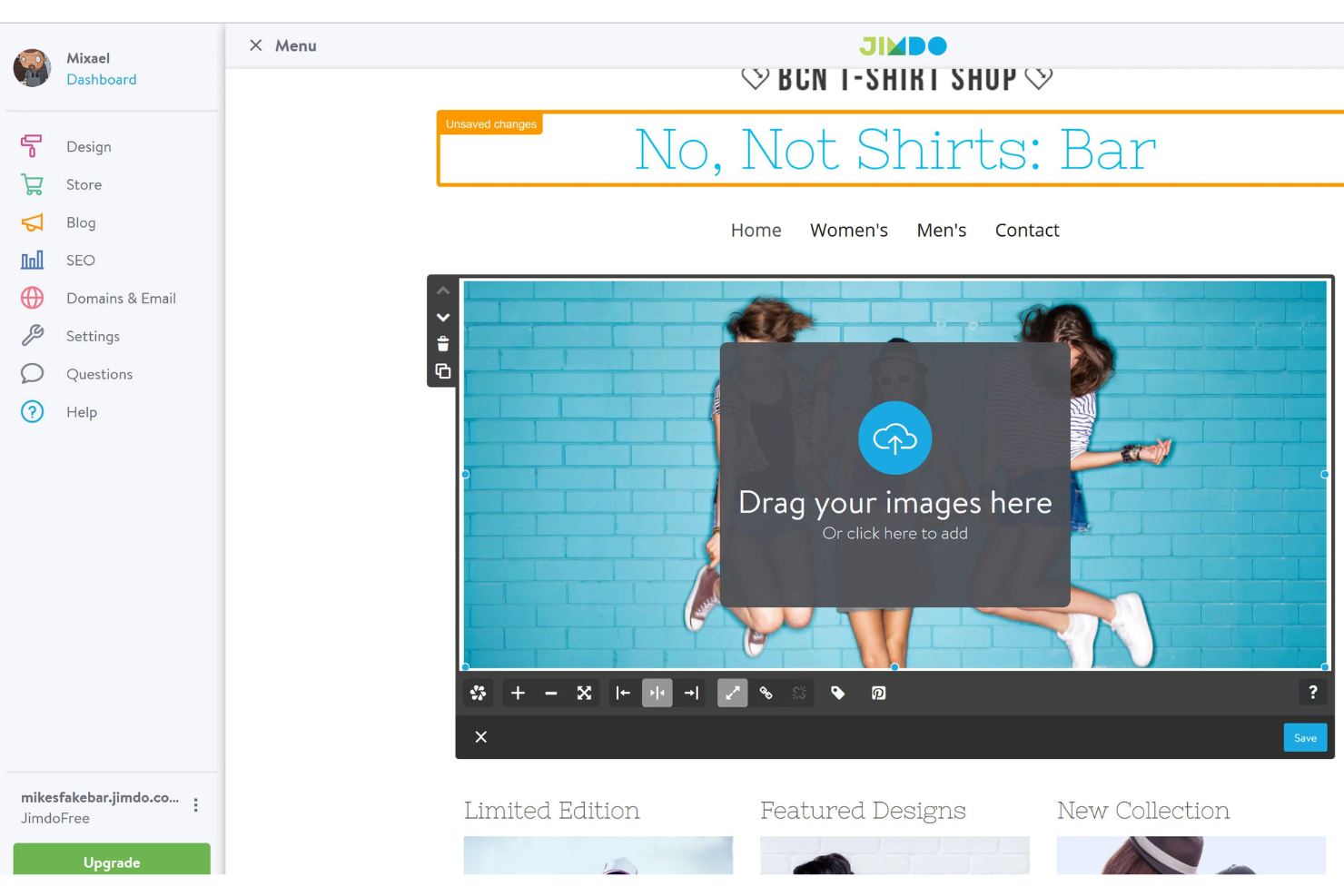Open gallery help via question mark icon

tap(1312, 692)
